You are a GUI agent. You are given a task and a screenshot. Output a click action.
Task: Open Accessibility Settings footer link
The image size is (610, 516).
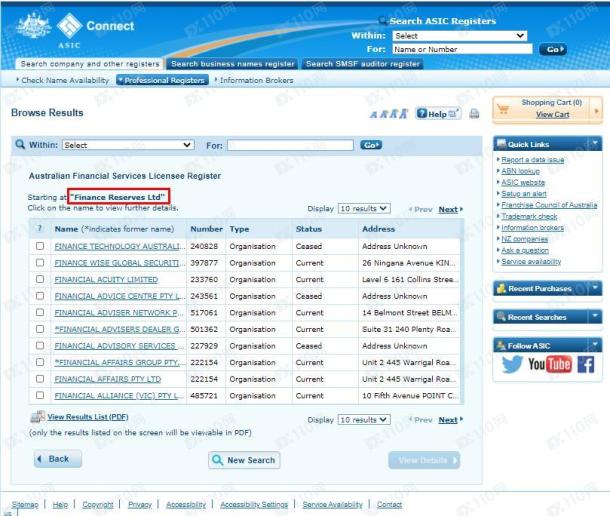[x=254, y=504]
